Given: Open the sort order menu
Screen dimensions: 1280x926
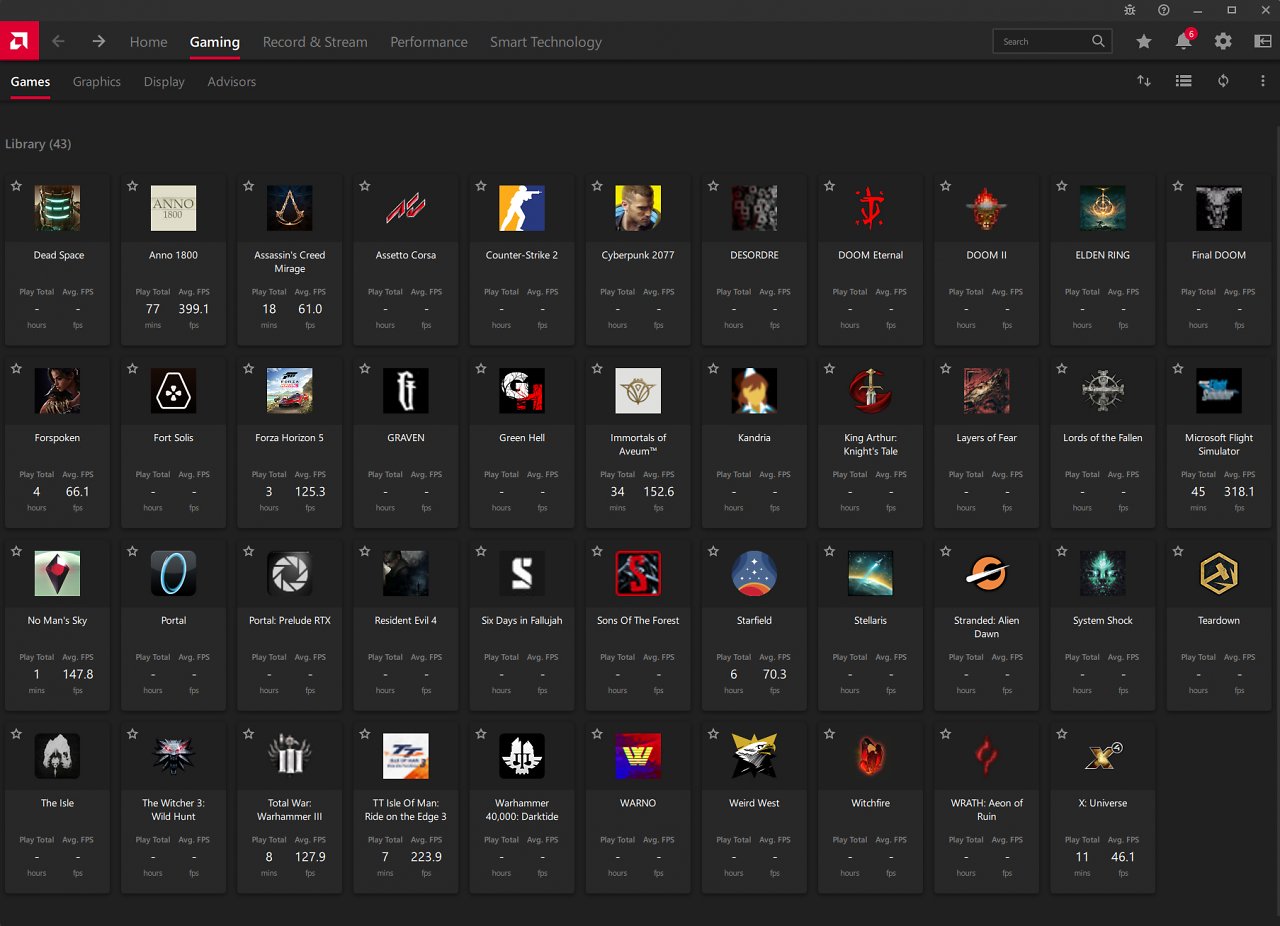Looking at the screenshot, I should pos(1144,81).
